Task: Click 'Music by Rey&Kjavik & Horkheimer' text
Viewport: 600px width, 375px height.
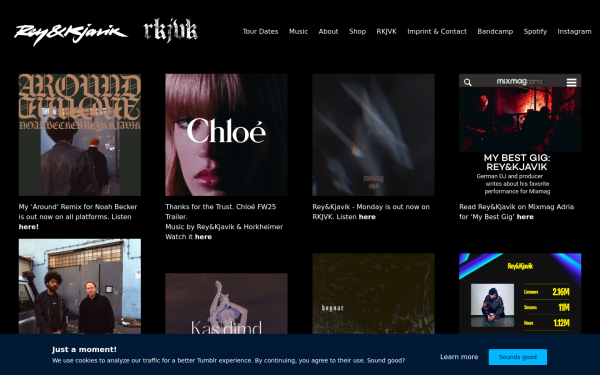Action: [224, 227]
